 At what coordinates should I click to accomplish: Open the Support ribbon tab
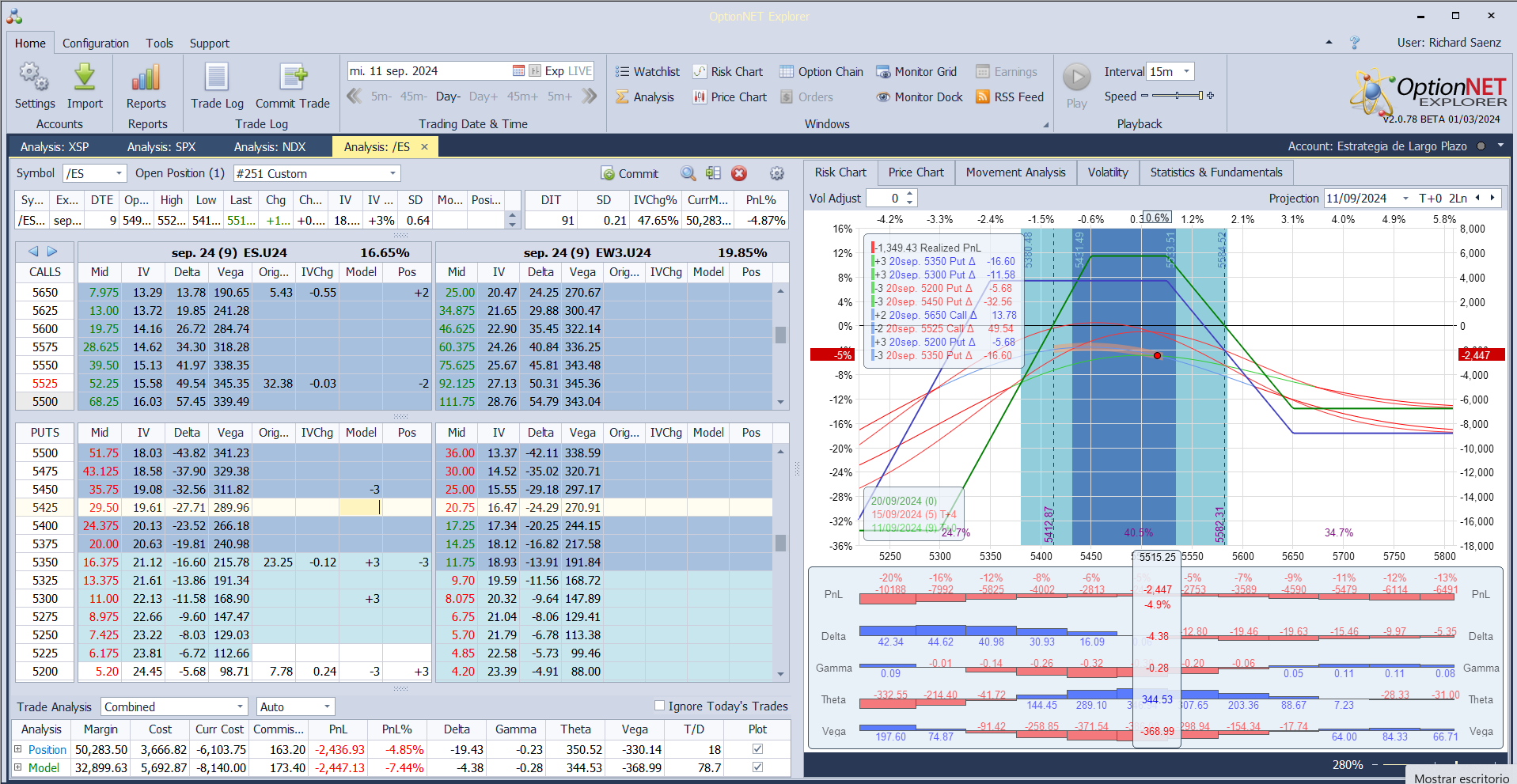[x=209, y=43]
